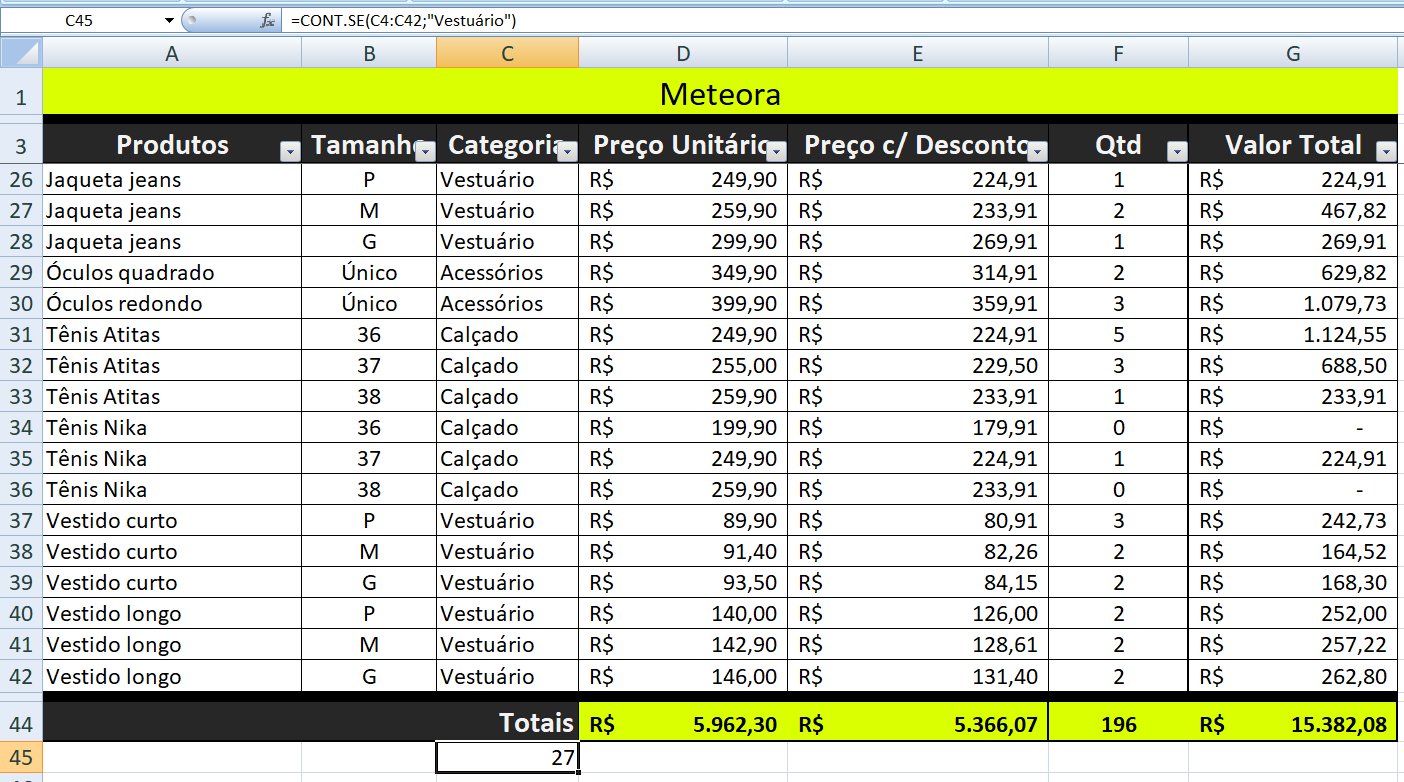1404x782 pixels.
Task: Click the Totais label cell
Action: (310, 723)
